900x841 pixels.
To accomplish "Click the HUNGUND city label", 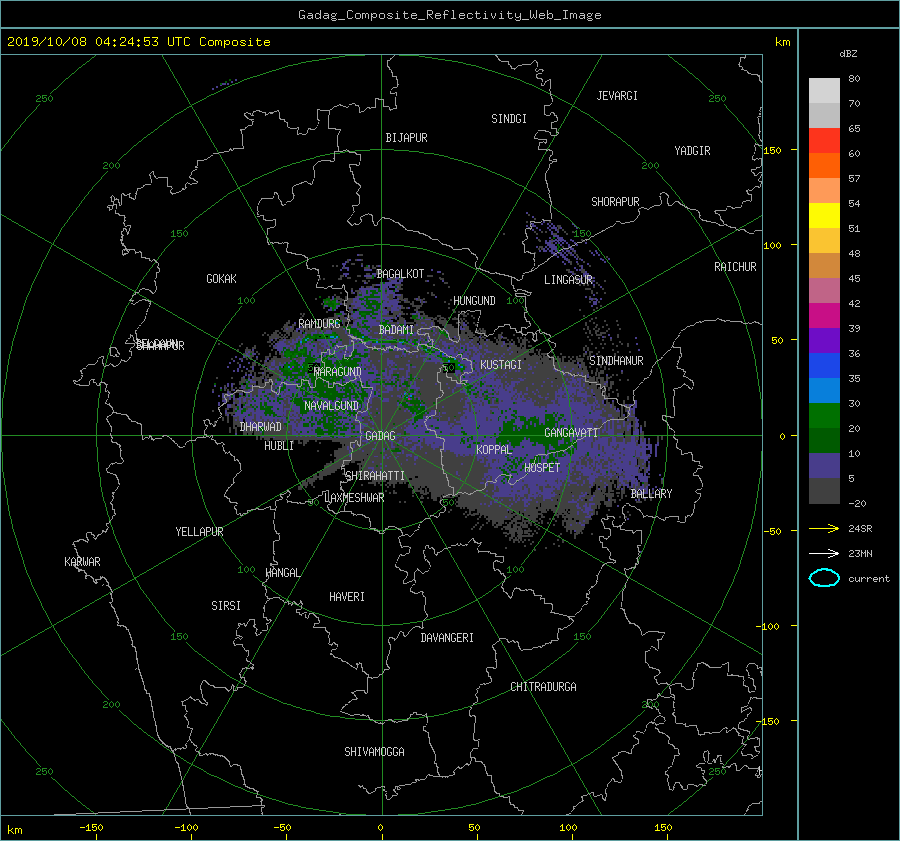I will [x=474, y=301].
